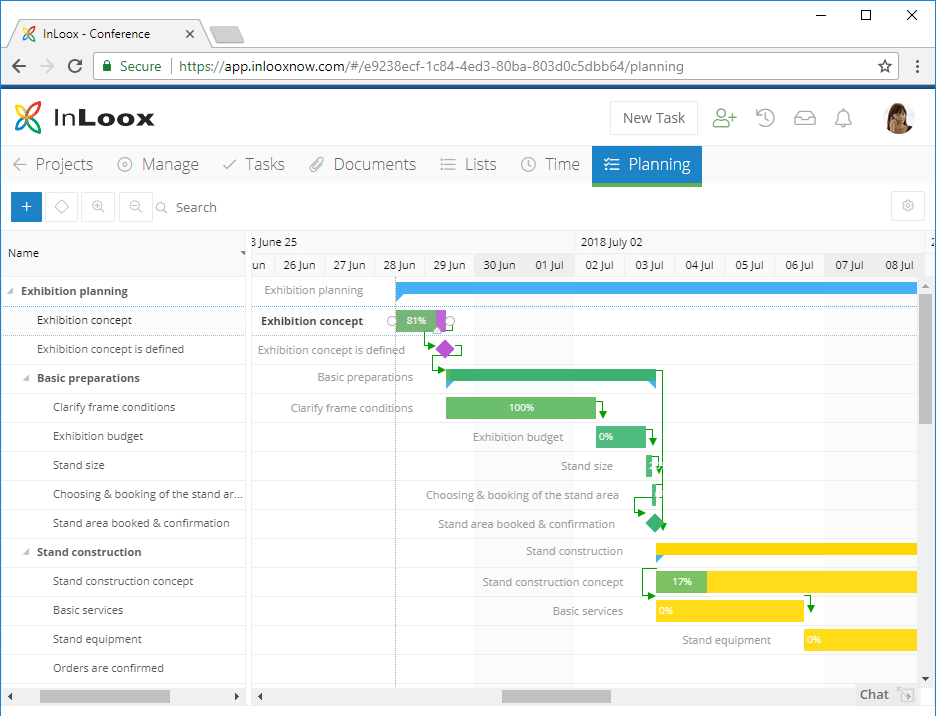Image resolution: width=936 pixels, height=716 pixels.
Task: Open the Chat panel
Action: point(874,695)
